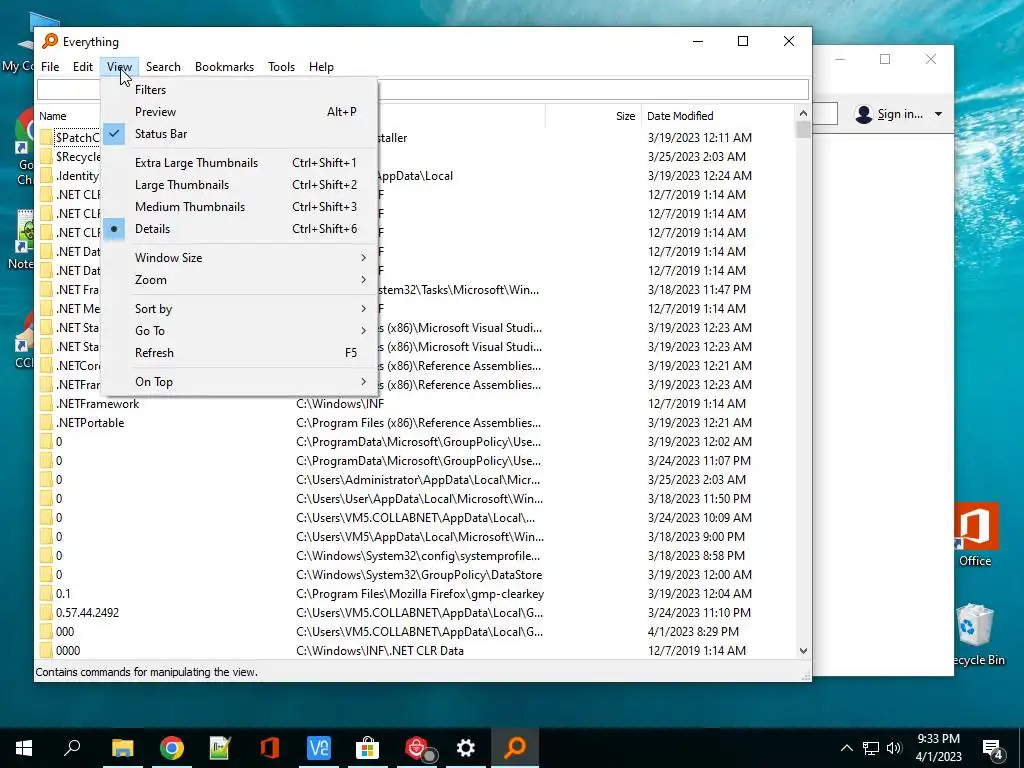
Task: Click Everything app icon in taskbar
Action: pos(515,748)
